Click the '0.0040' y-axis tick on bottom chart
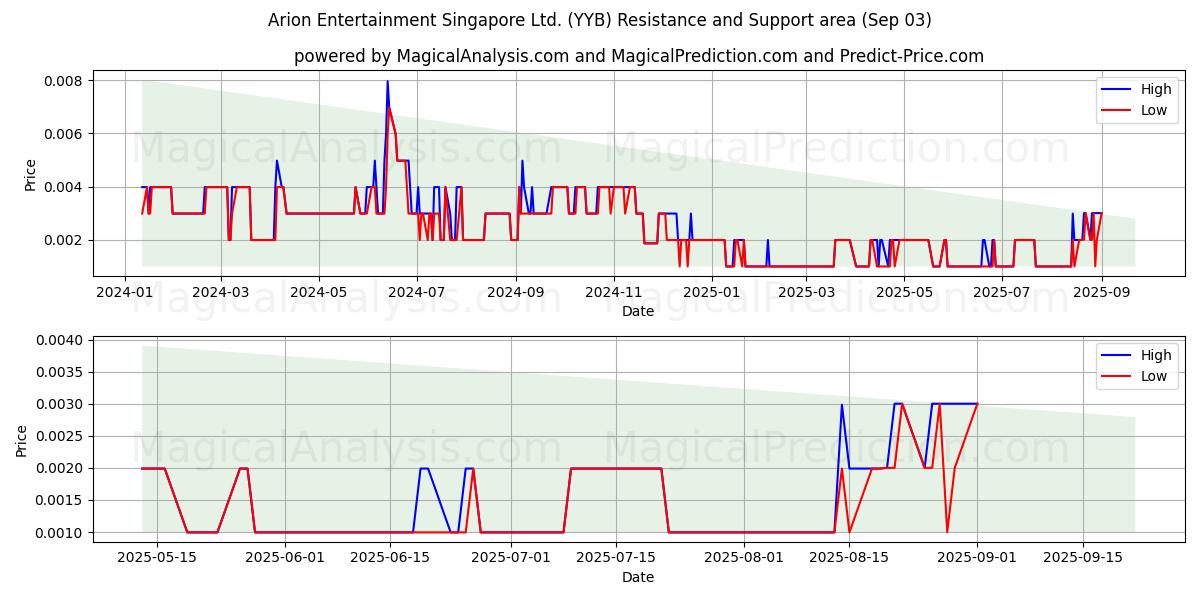 [61, 340]
